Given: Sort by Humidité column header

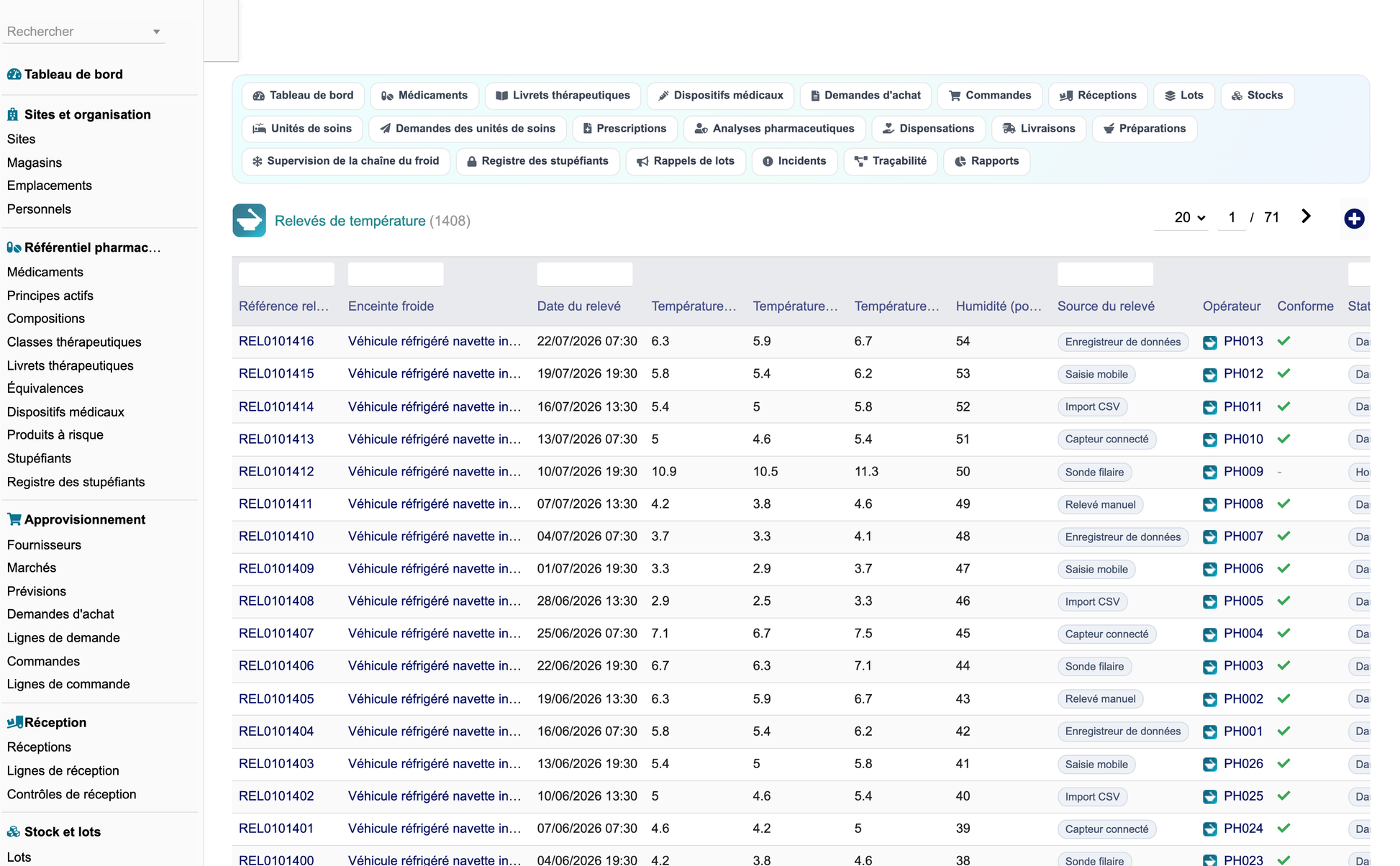Looking at the screenshot, I should point(999,306).
